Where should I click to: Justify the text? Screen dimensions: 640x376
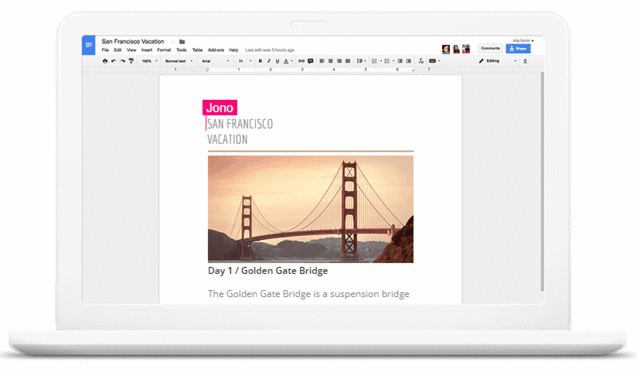point(348,61)
